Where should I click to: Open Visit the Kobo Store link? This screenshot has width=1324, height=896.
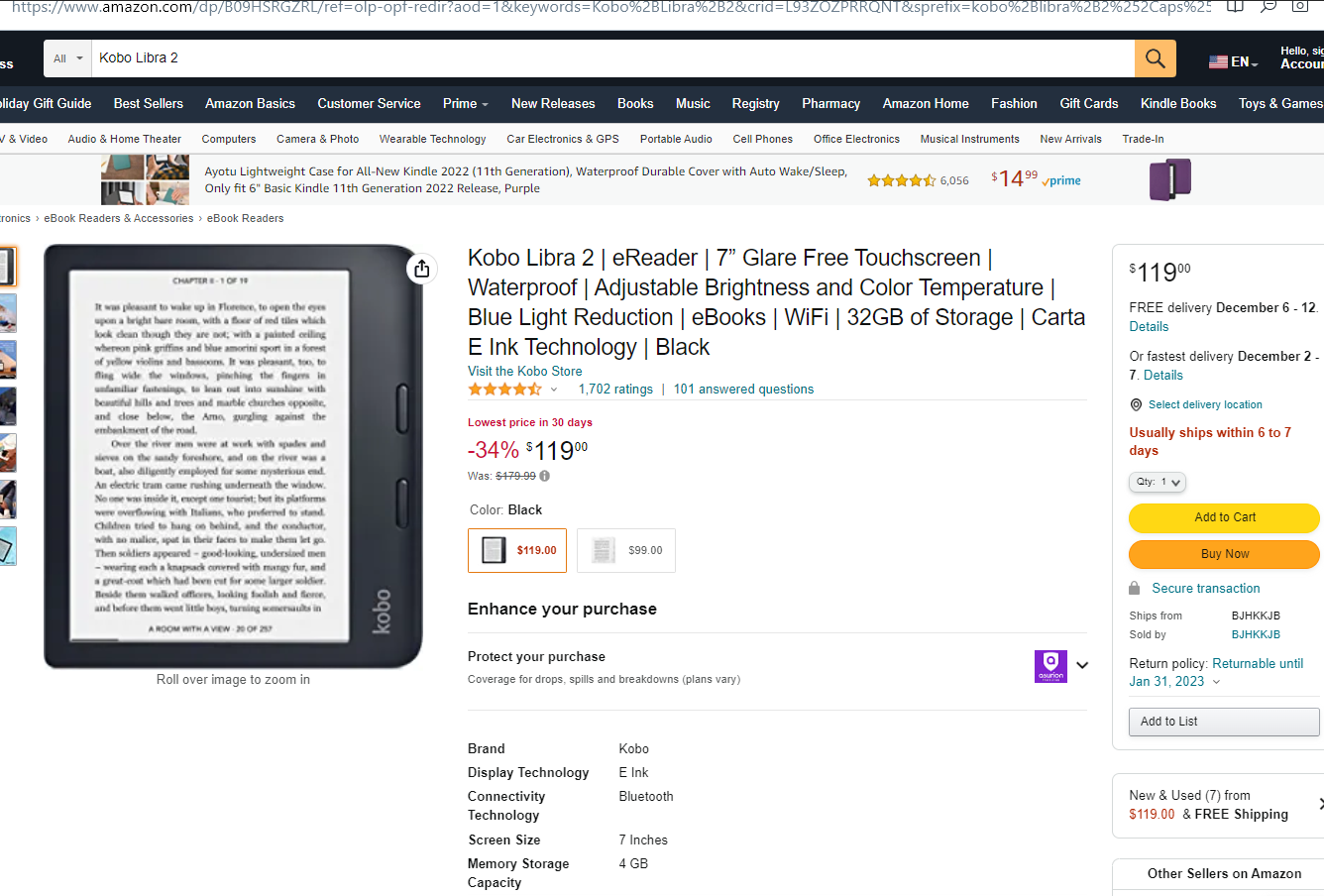(x=525, y=371)
